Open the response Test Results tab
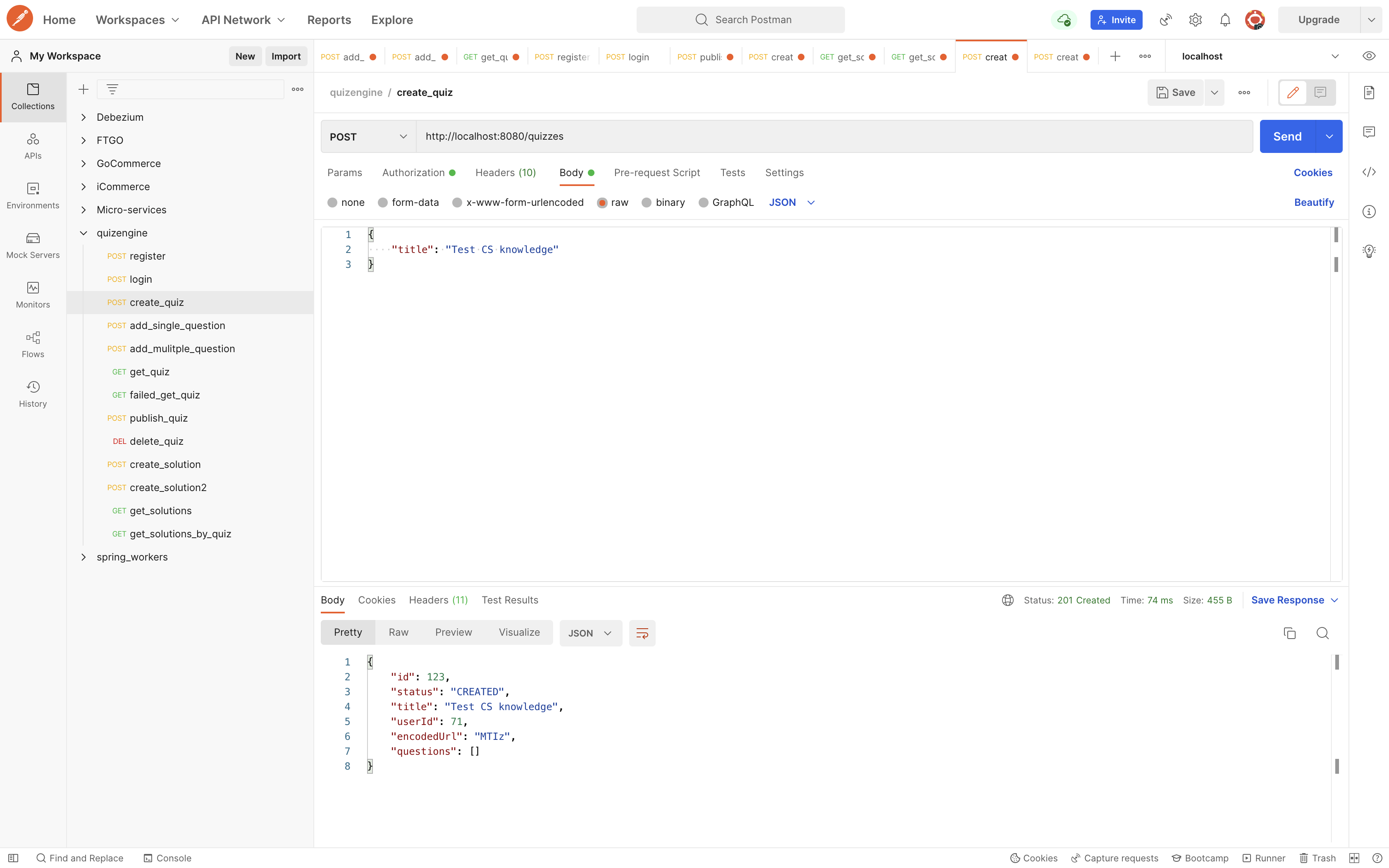 509,600
